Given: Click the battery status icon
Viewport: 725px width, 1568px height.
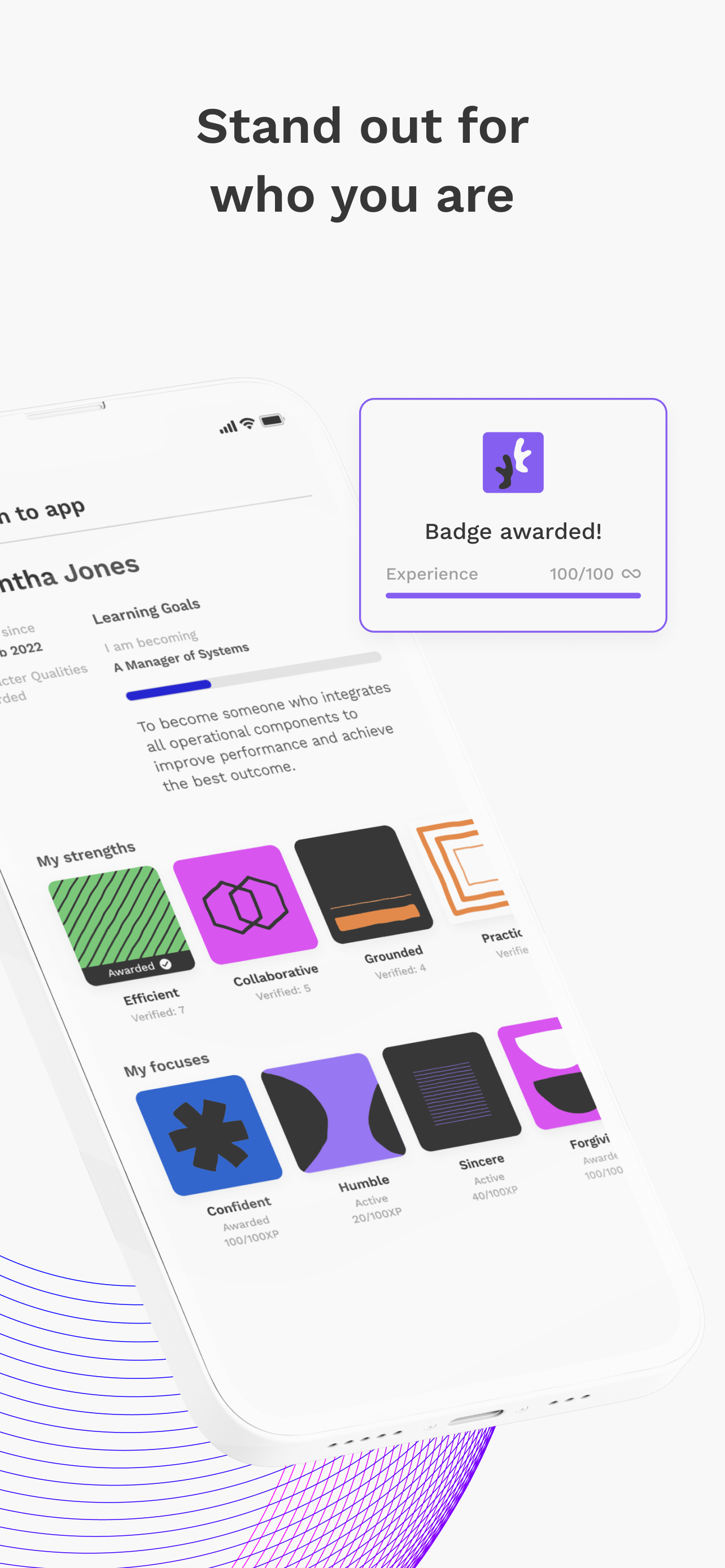Looking at the screenshot, I should [272, 420].
